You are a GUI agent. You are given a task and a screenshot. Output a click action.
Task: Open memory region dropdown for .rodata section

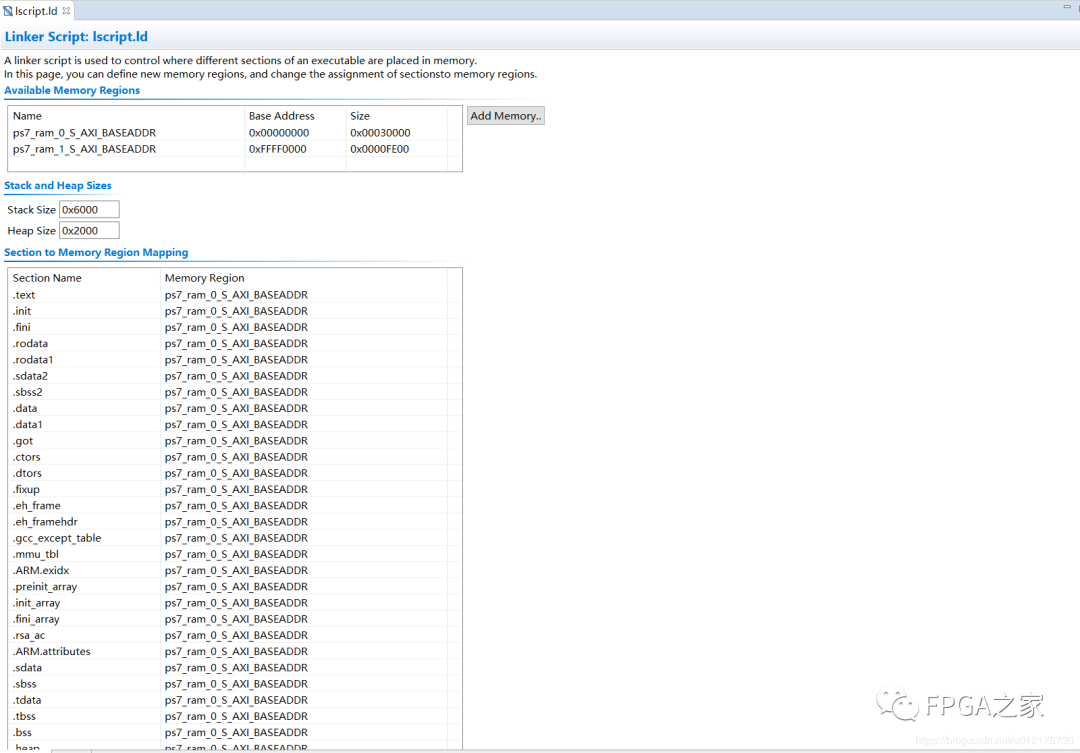coord(236,344)
